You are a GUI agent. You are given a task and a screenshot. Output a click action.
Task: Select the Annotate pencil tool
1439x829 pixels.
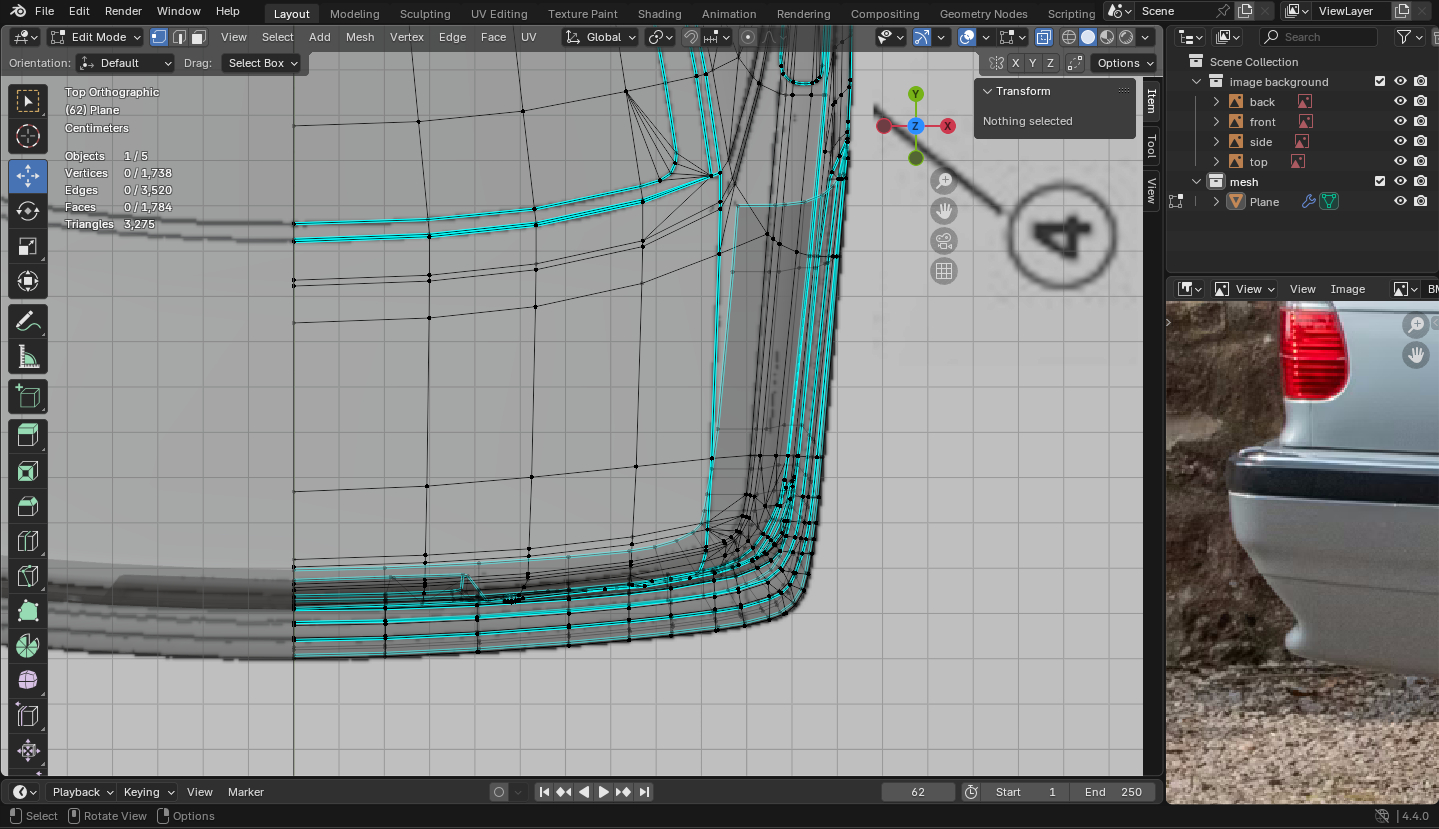[28, 322]
